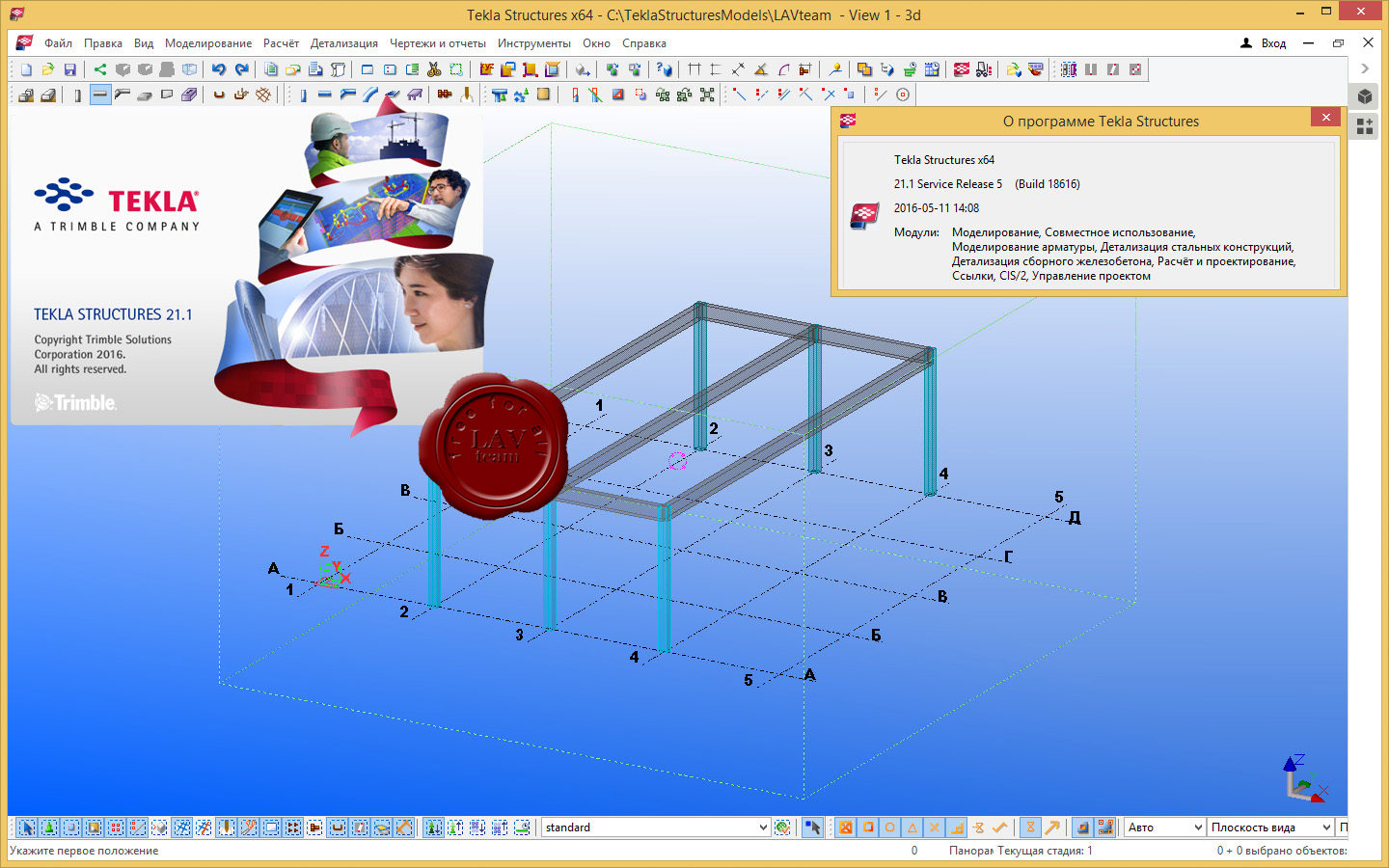Viewport: 1389px width, 868px height.
Task: Click the Tekla splash screen image
Action: pos(249,270)
